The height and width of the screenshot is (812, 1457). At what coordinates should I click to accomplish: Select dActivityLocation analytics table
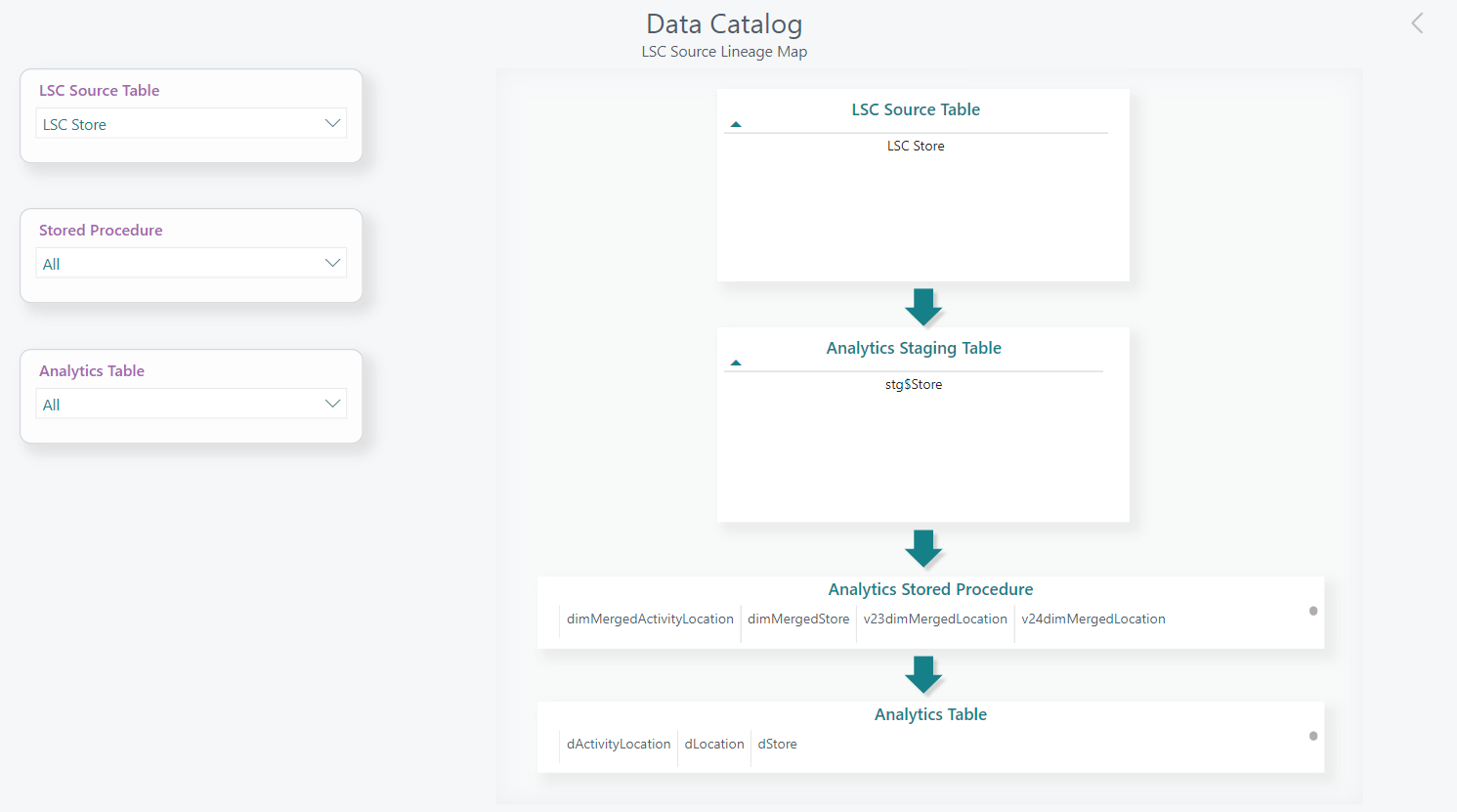click(x=619, y=745)
